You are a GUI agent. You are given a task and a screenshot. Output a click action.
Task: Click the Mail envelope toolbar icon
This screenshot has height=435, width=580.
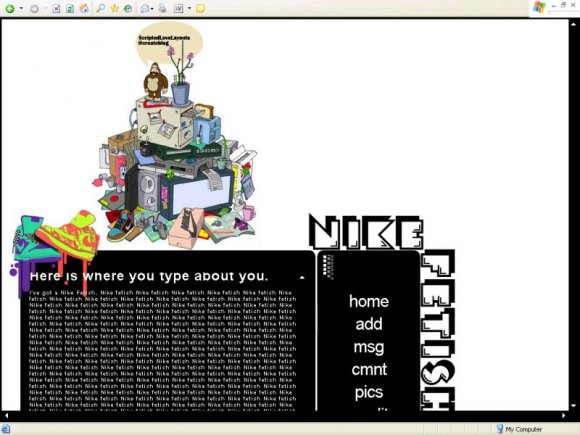click(x=145, y=9)
